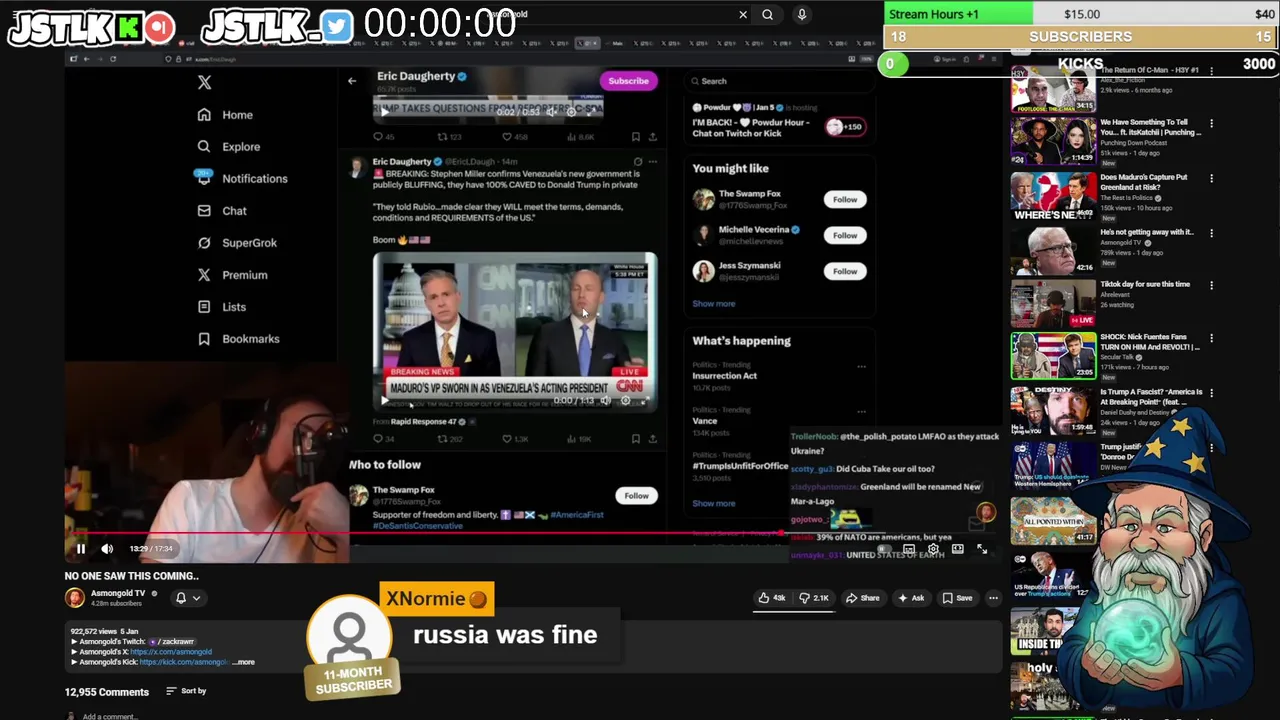Open menu for Does Maduro's Capture video
The height and width of the screenshot is (720, 1280).
click(x=1211, y=179)
